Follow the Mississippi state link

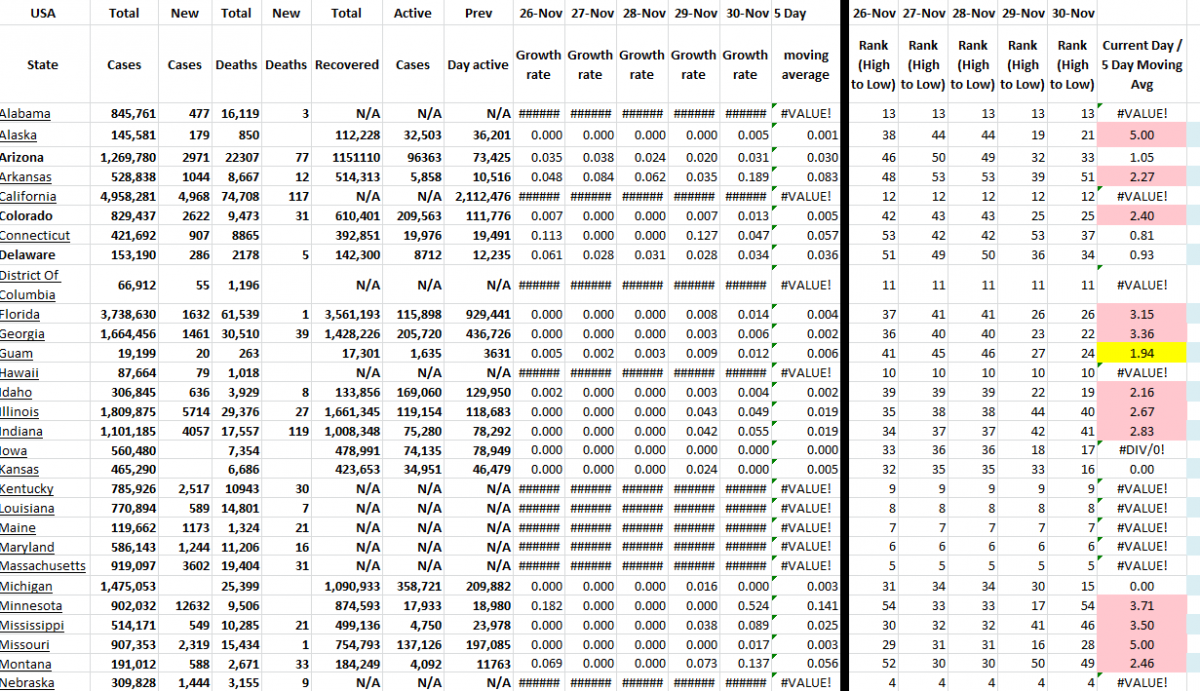(32, 625)
